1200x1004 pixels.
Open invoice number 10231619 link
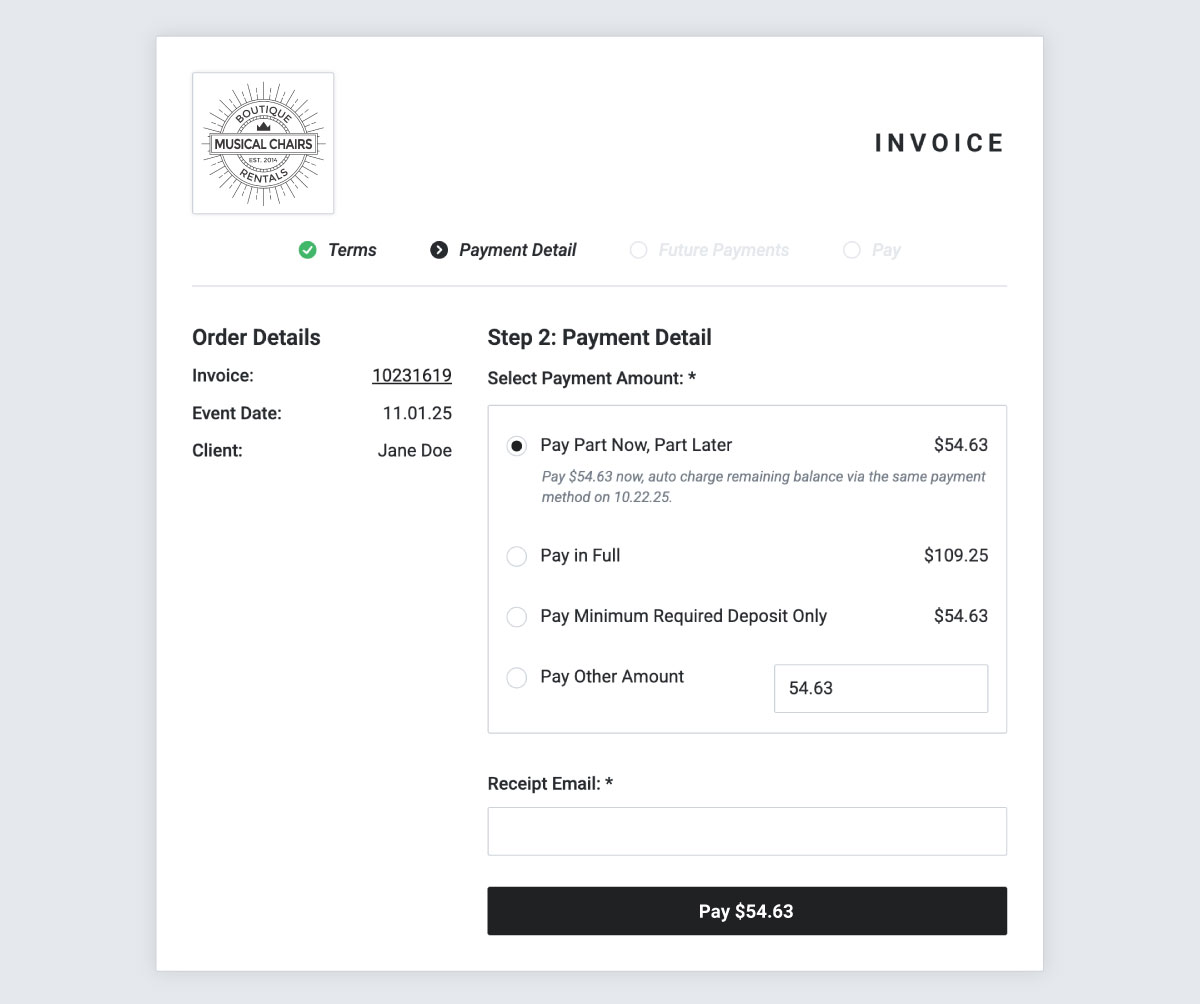[x=412, y=376]
